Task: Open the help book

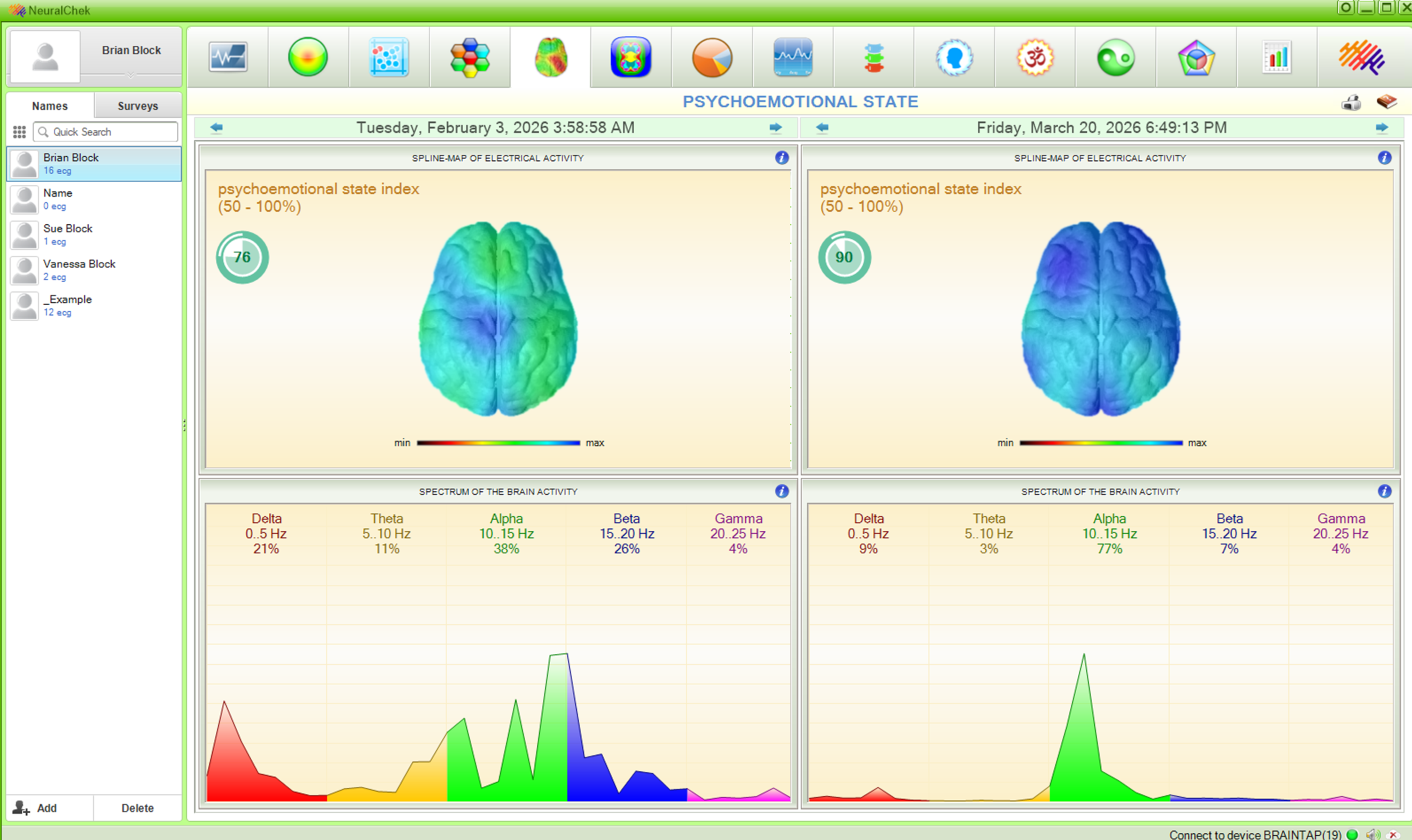Action: coord(1388,102)
